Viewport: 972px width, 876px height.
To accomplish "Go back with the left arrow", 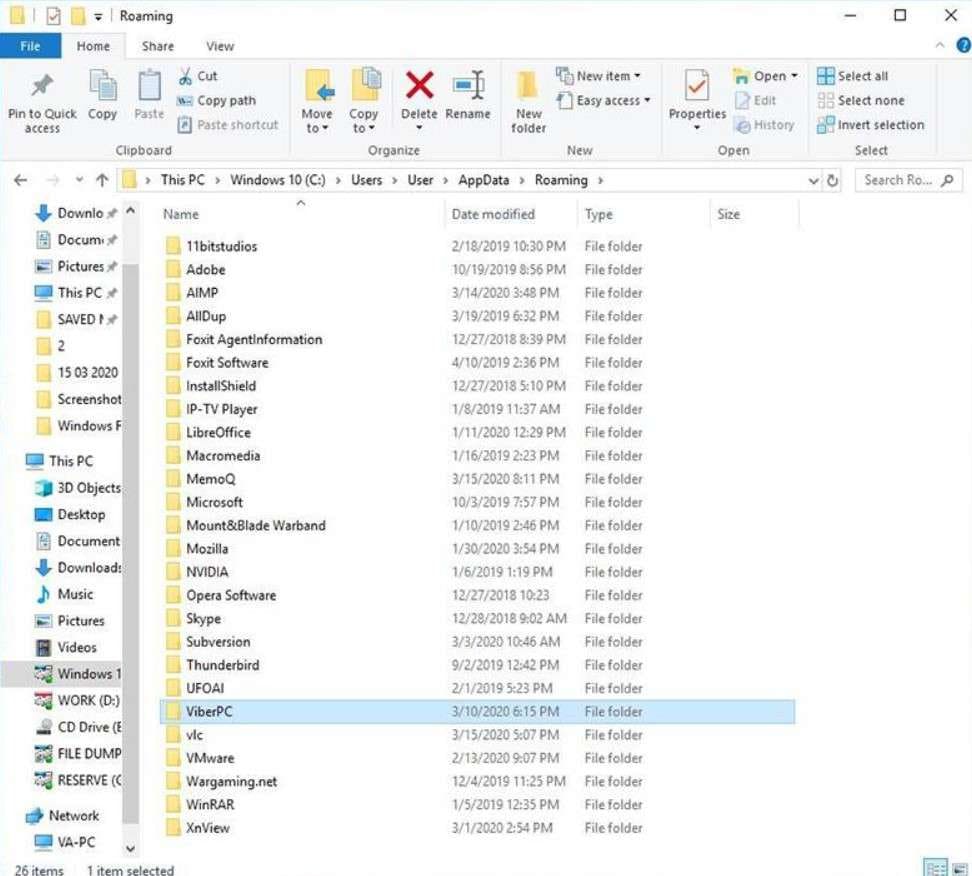I will tap(20, 180).
